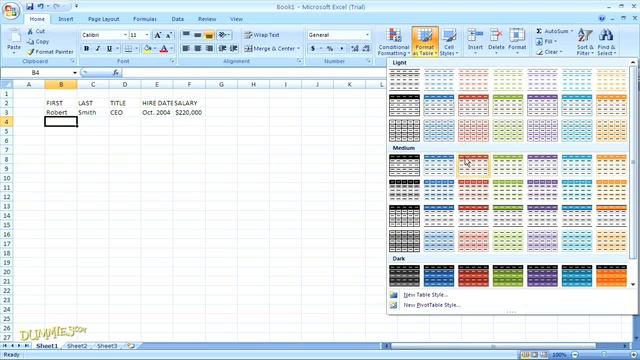The image size is (640, 360).
Task: Select cell containing Robert
Action: [61, 112]
